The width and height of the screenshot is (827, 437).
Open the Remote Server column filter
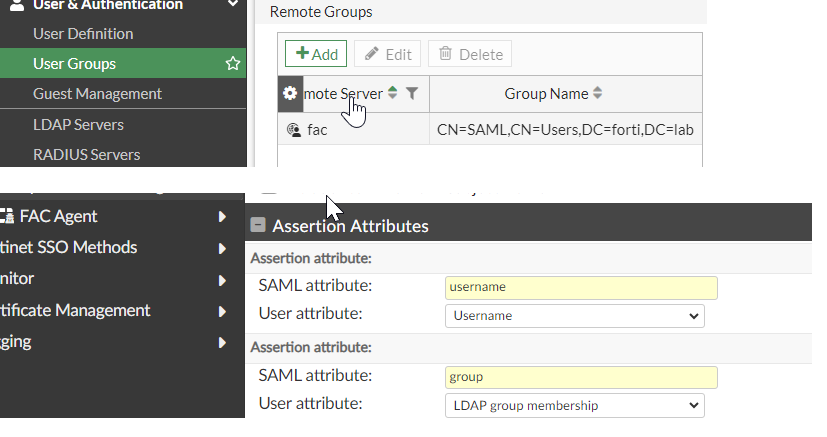412,93
